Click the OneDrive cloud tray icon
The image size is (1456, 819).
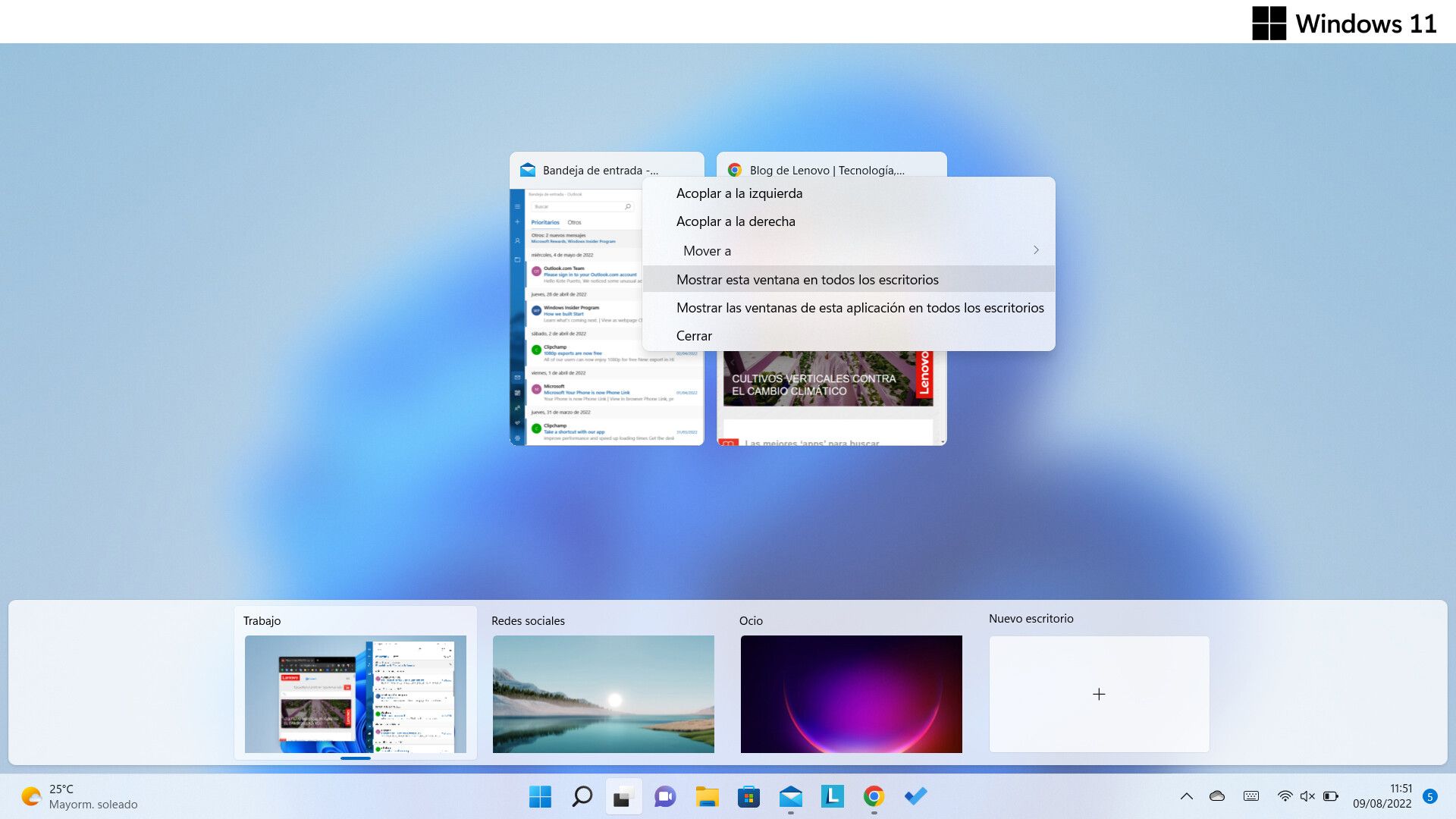[x=1217, y=796]
